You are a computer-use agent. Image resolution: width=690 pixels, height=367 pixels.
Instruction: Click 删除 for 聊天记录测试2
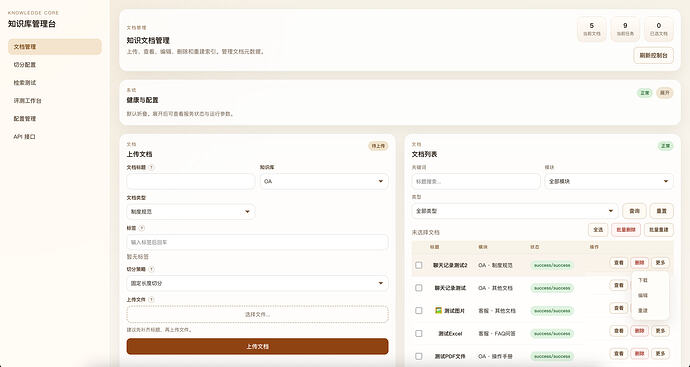pyautogui.click(x=639, y=263)
